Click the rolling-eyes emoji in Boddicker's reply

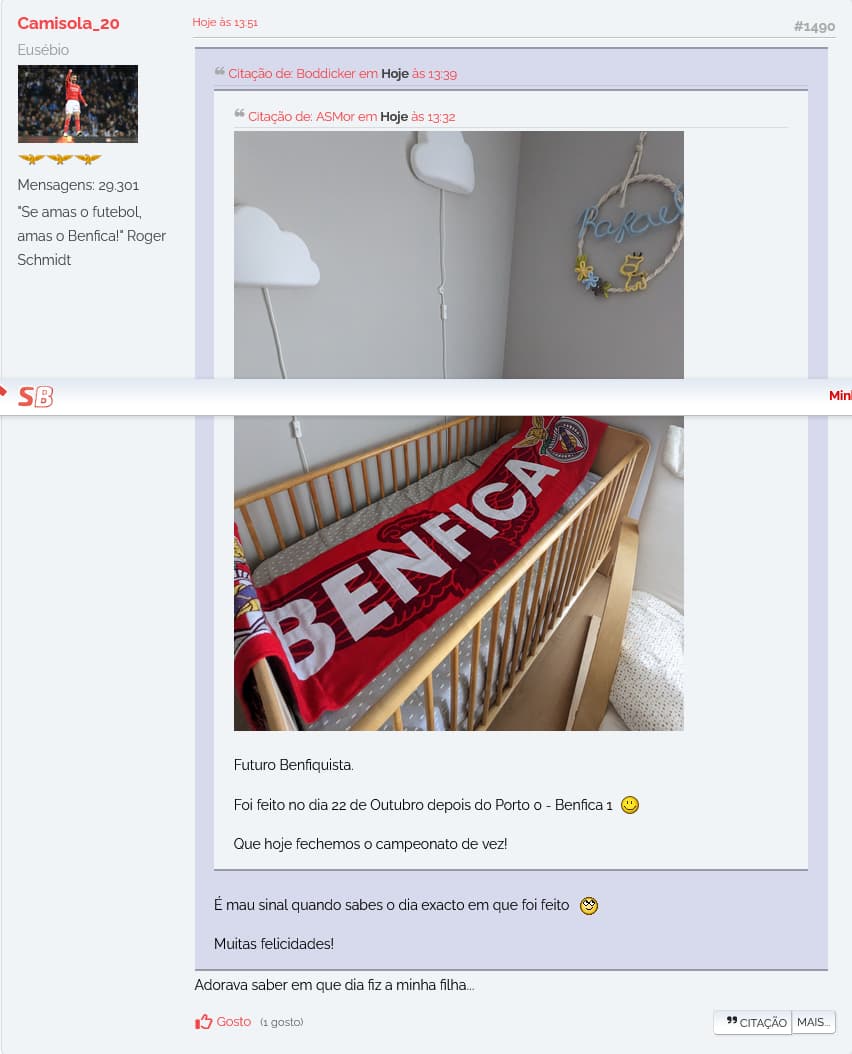(588, 905)
